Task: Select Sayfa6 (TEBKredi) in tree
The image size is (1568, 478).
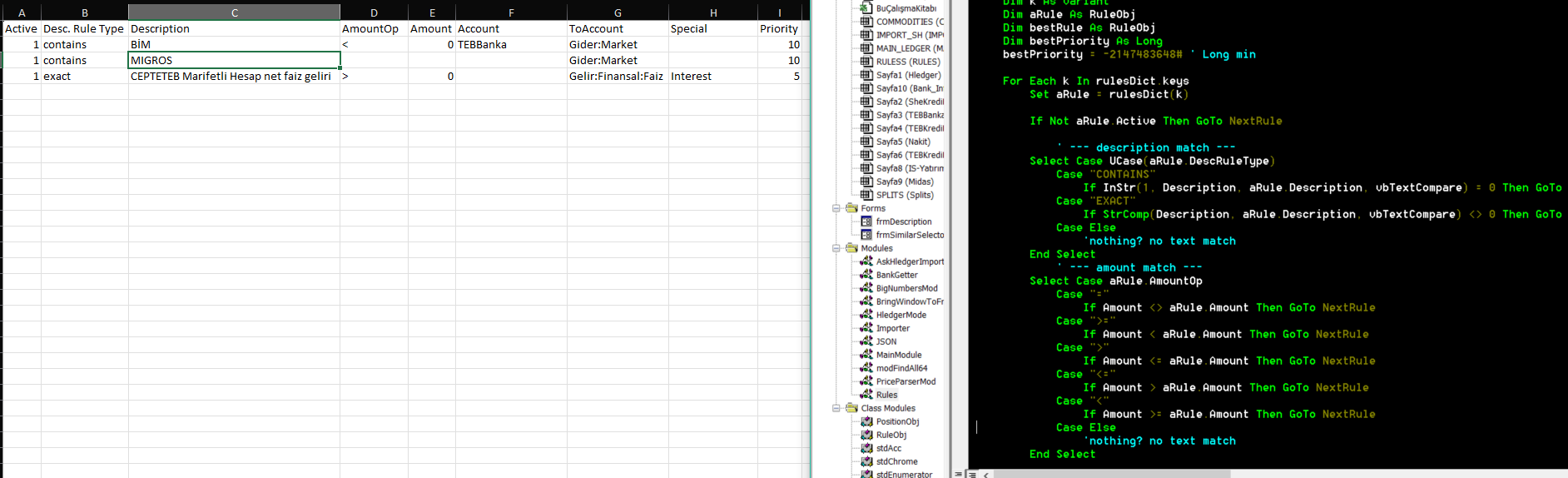Action: 910,155
